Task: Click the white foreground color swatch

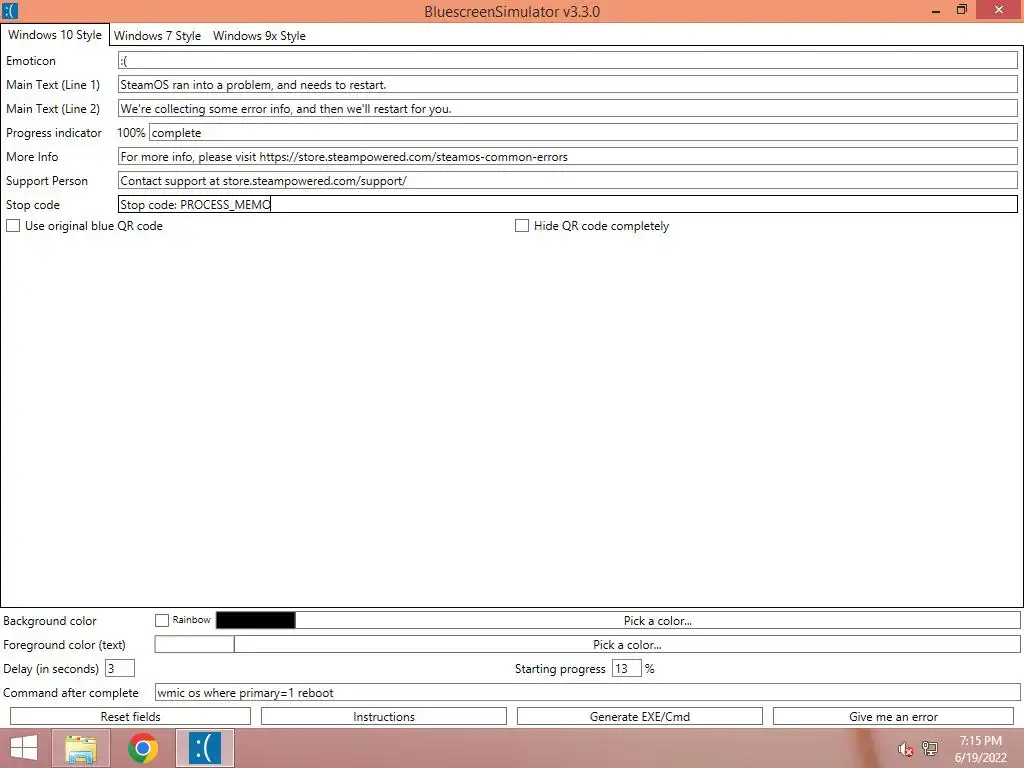Action: click(x=194, y=645)
